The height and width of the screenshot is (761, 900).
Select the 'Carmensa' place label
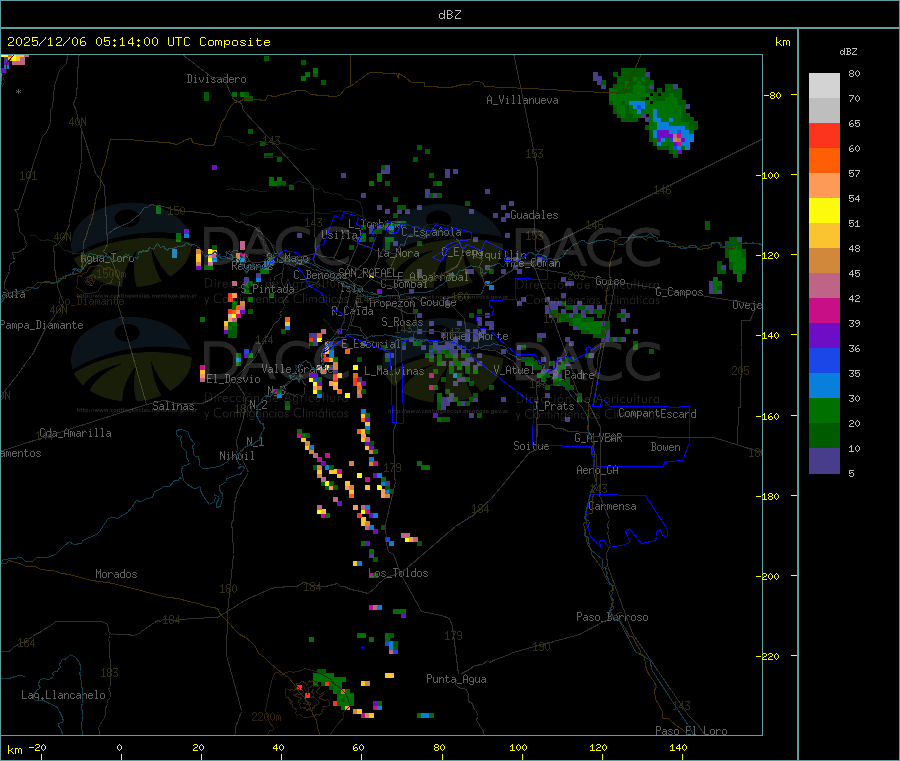pos(612,506)
